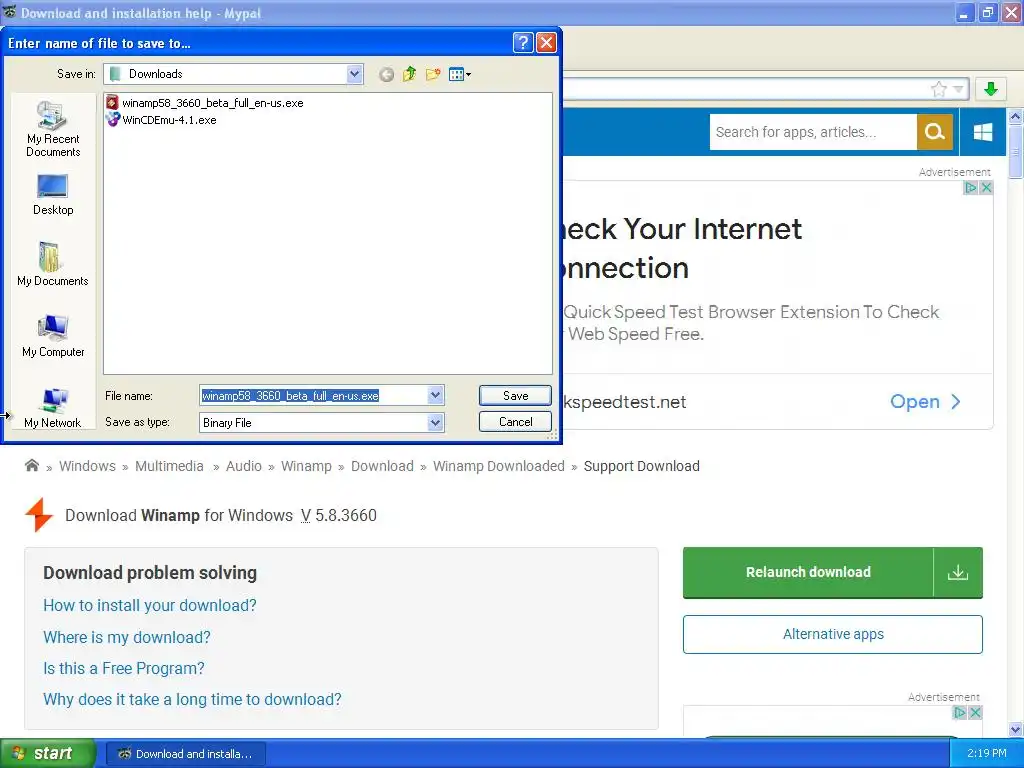Image resolution: width=1024 pixels, height=768 pixels.
Task: Switch to Download and installa... taskbar item
Action: [x=185, y=754]
